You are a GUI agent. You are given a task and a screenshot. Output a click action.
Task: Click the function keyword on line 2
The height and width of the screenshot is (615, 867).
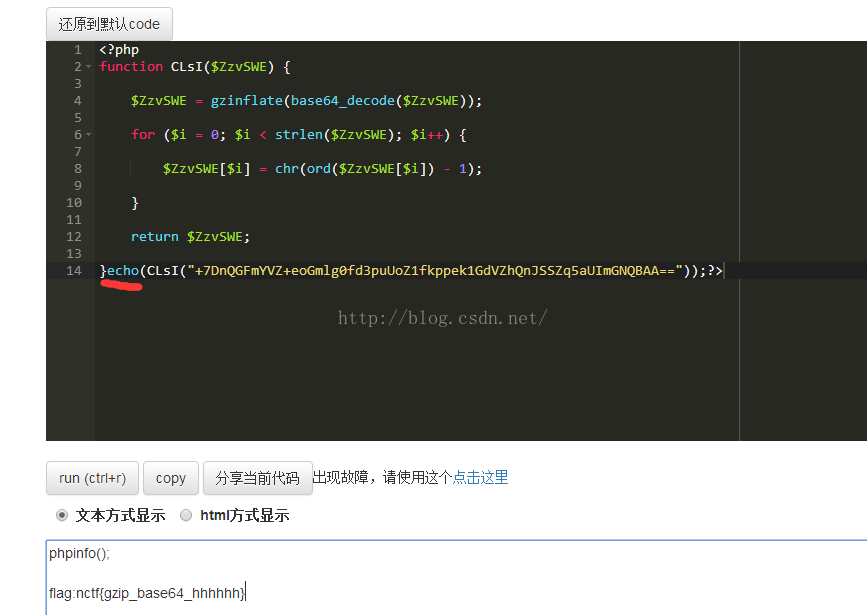point(131,66)
